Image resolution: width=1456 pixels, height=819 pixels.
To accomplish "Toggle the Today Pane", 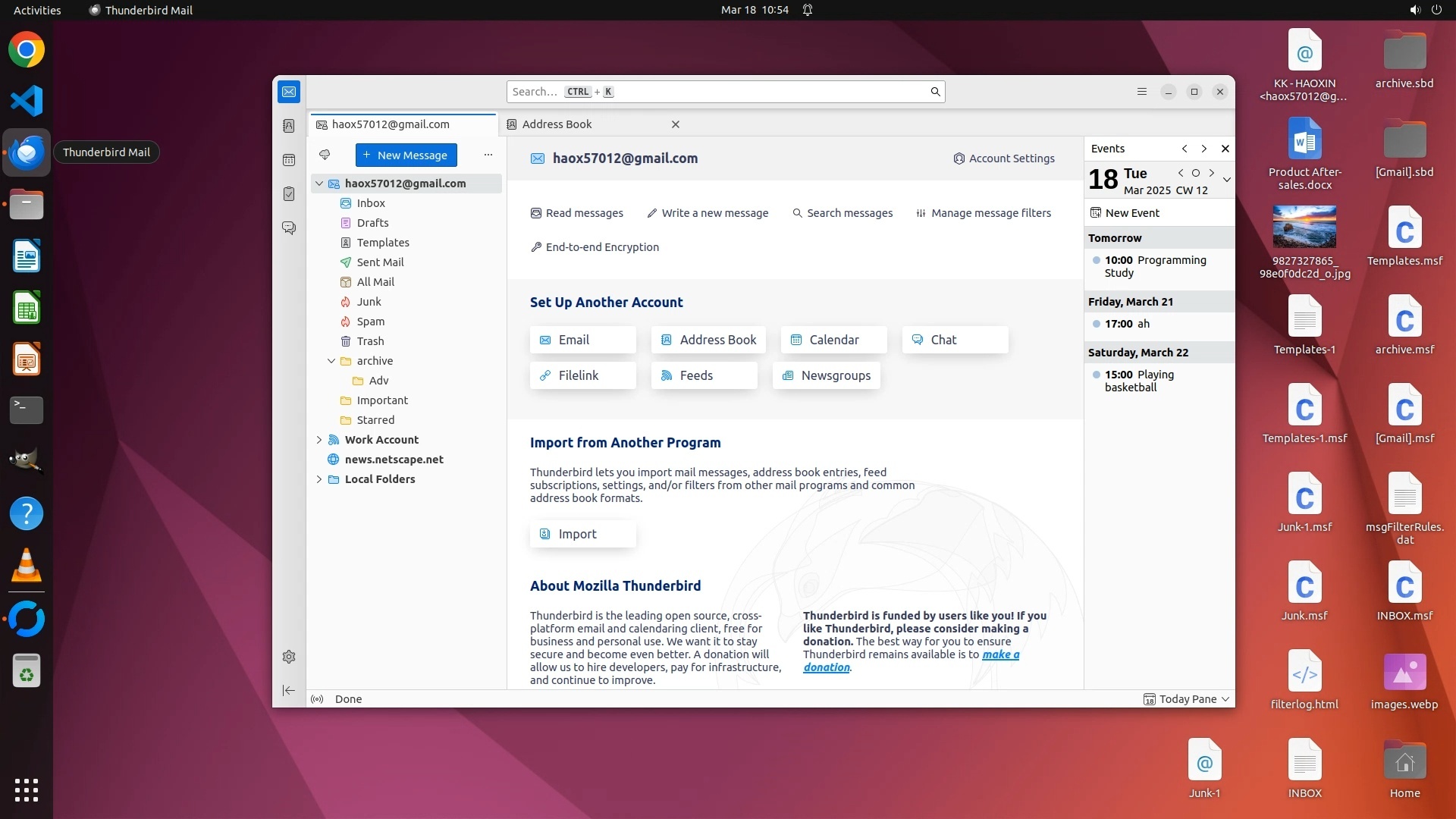I will pos(1187,699).
